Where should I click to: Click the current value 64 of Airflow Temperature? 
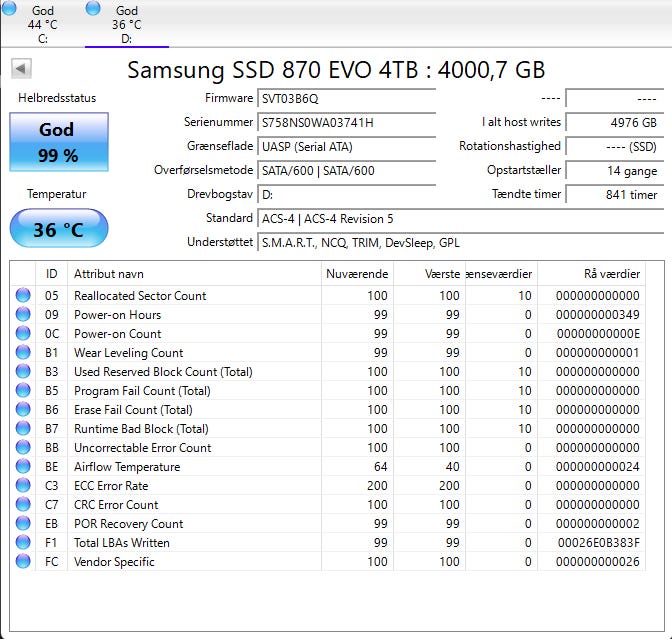[380, 467]
